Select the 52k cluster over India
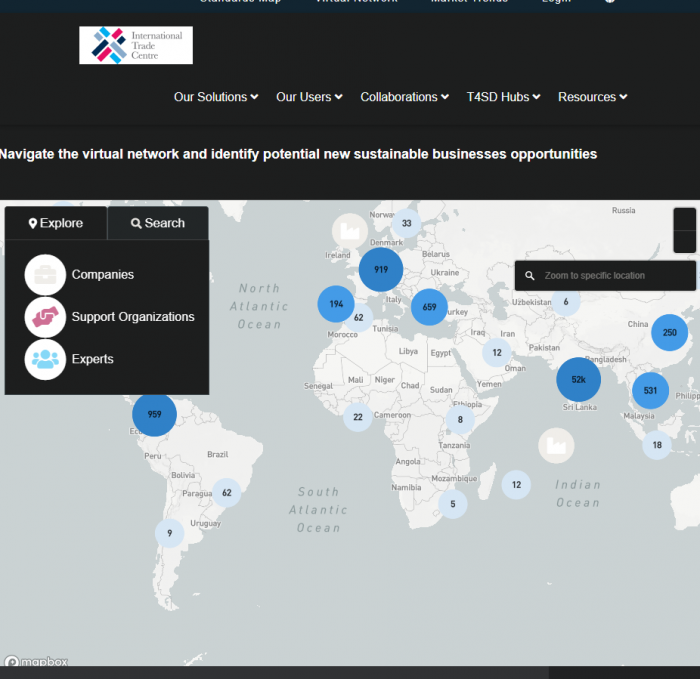Viewport: 700px width, 679px height. click(578, 380)
